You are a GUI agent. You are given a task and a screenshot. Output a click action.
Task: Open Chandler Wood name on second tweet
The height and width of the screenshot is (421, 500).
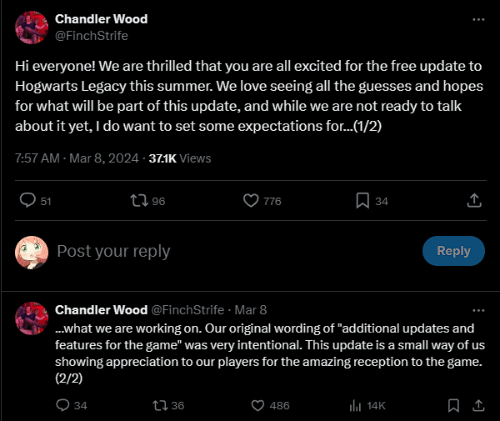click(x=101, y=310)
